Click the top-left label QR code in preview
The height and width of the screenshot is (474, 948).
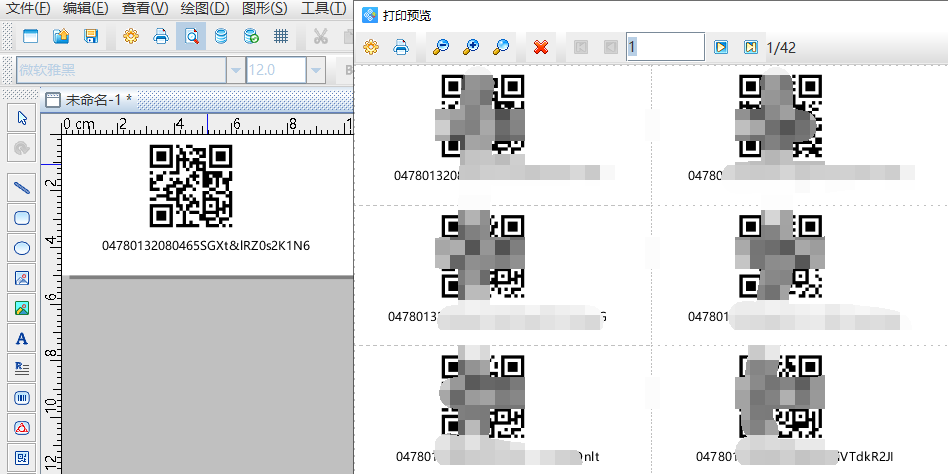[x=482, y=116]
